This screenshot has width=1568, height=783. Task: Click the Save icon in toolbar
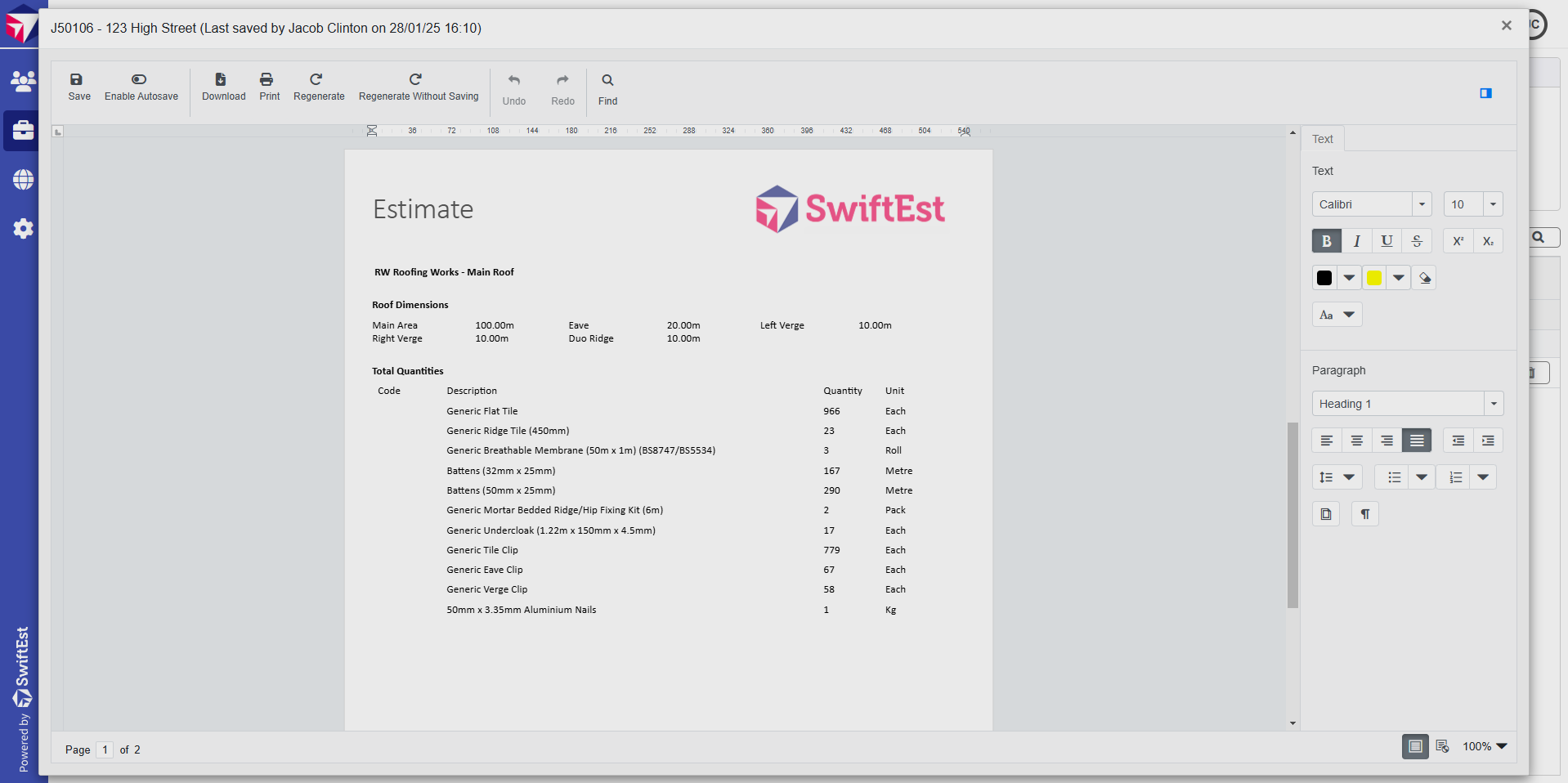click(x=77, y=80)
